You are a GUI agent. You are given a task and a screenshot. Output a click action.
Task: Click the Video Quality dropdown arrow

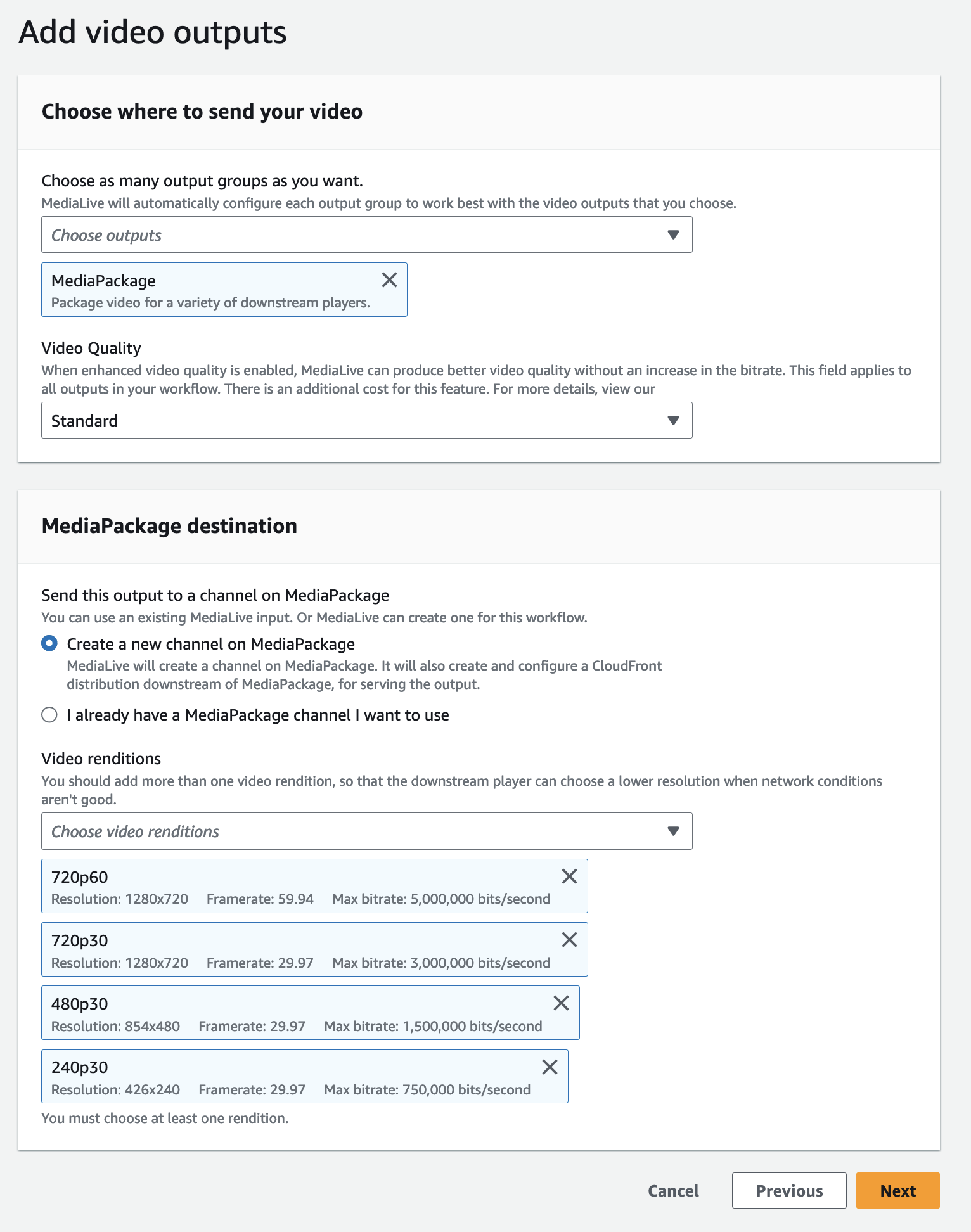tap(673, 421)
